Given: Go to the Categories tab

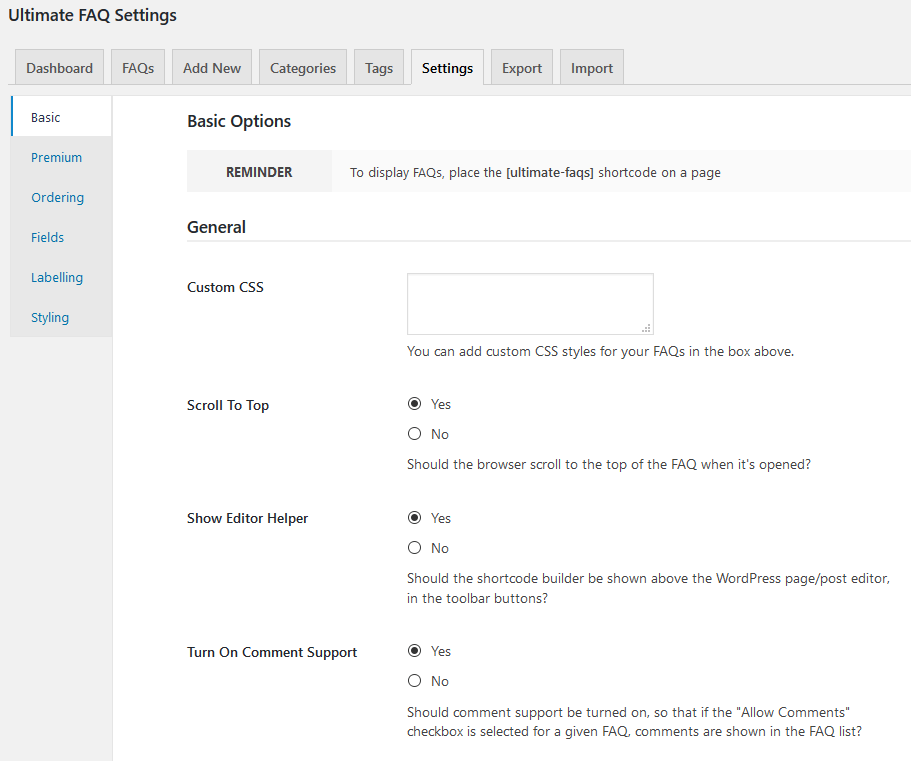Looking at the screenshot, I should tap(303, 68).
